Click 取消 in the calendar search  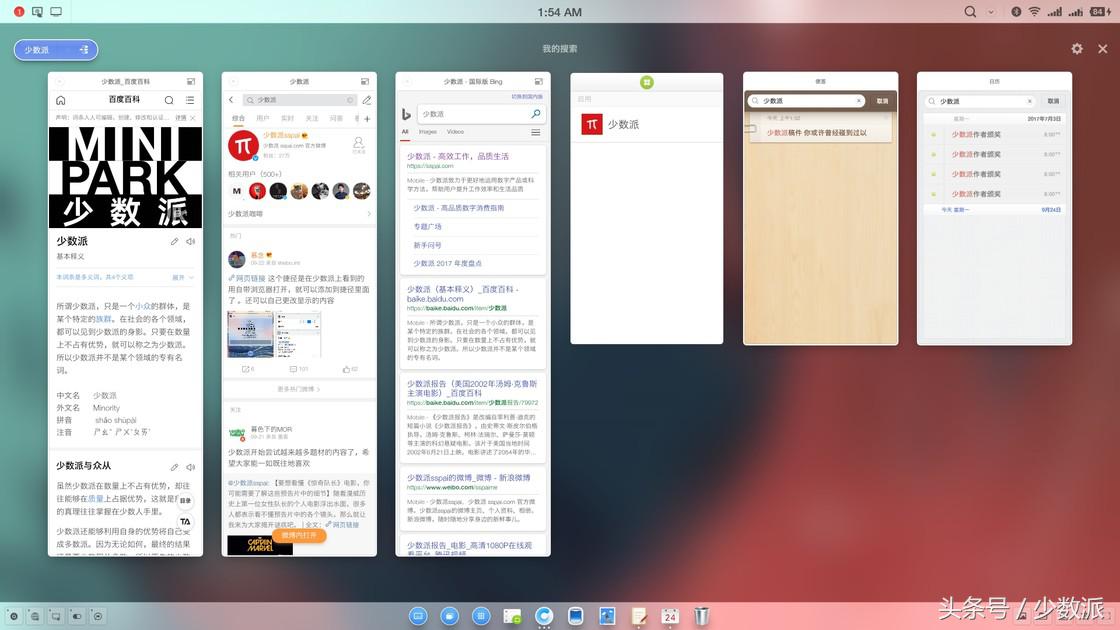(x=1054, y=101)
